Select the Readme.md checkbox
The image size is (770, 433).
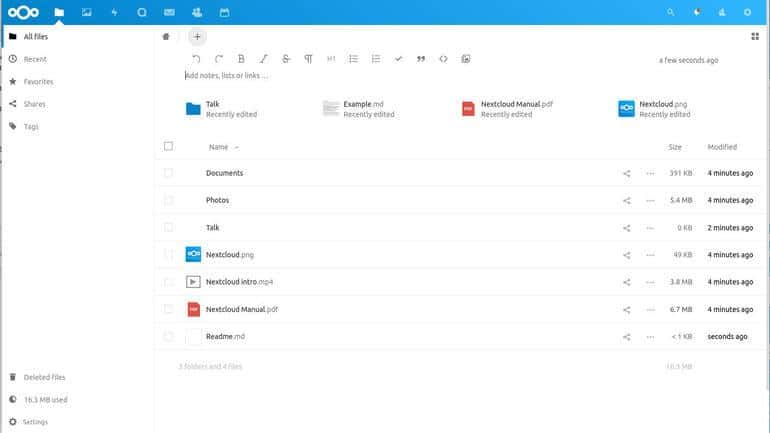coord(168,336)
